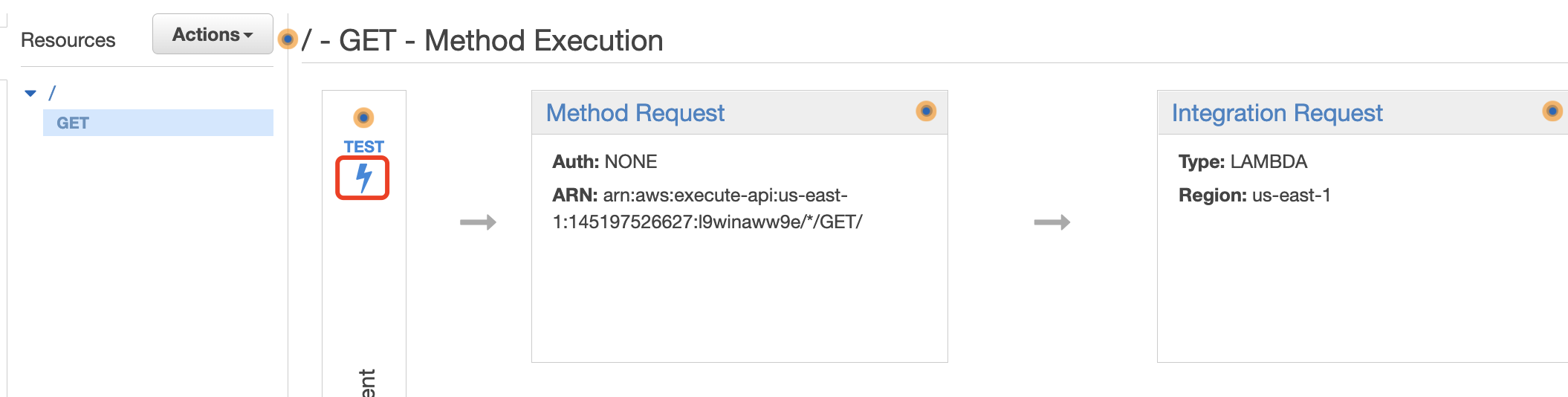
Task: Select the root / resource
Action: [x=52, y=93]
